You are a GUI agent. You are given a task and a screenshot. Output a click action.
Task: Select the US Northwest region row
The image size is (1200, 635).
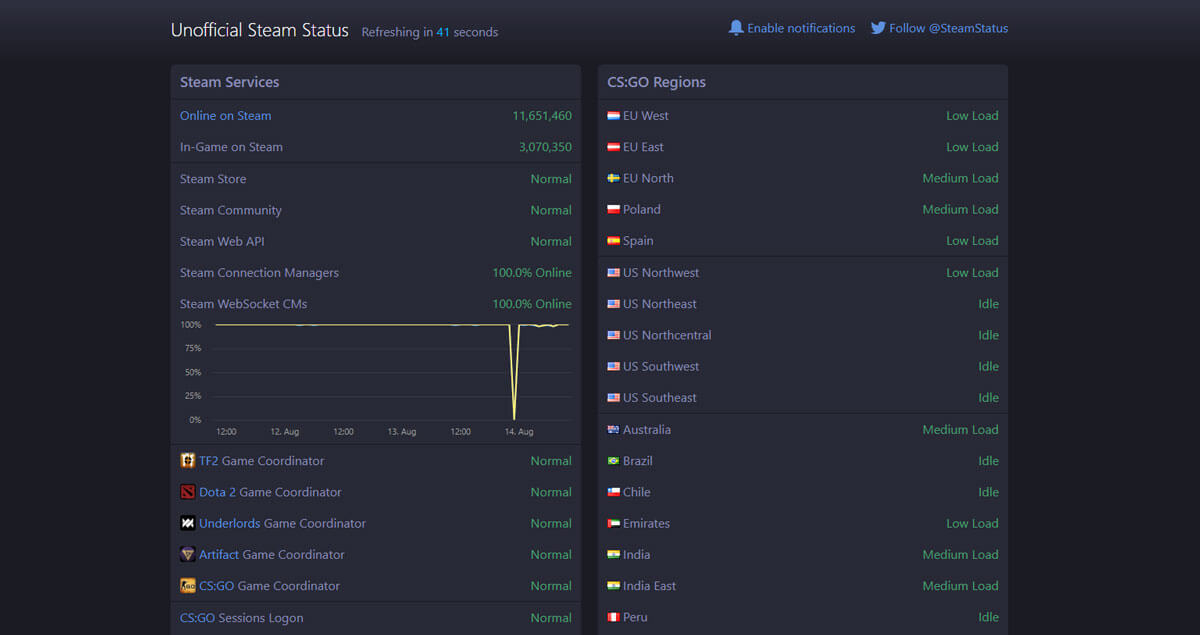pyautogui.click(x=803, y=273)
